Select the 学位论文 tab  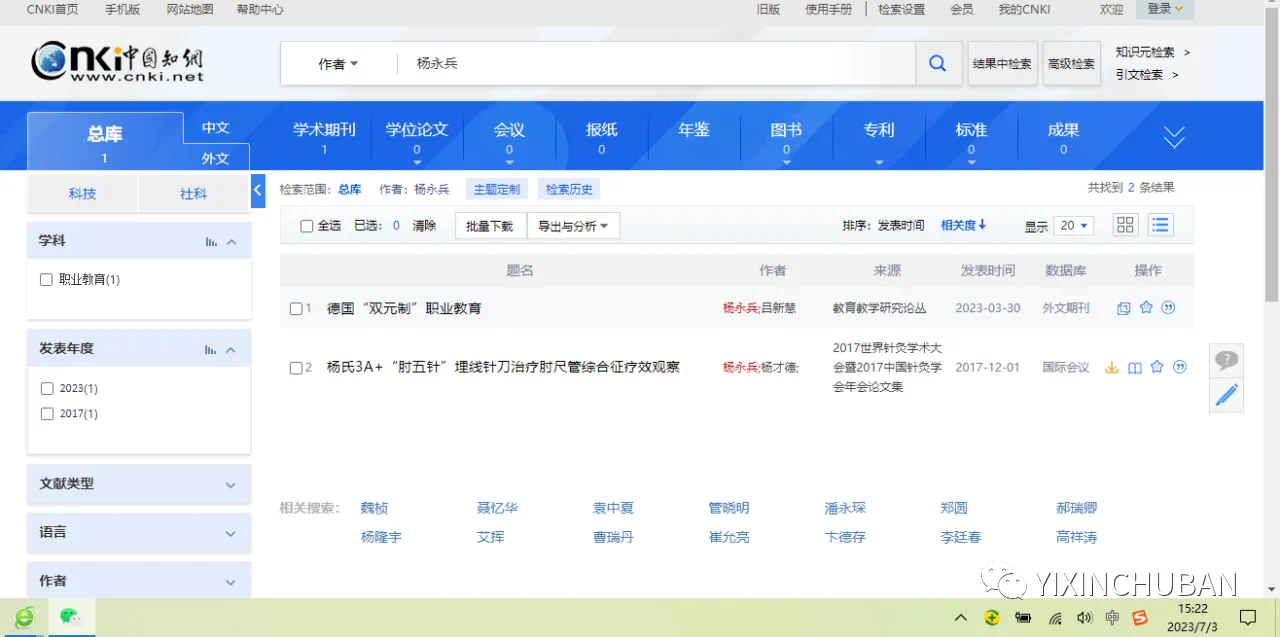click(416, 136)
